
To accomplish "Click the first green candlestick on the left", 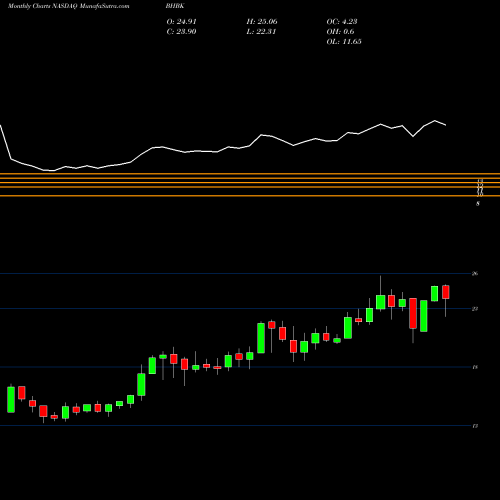I will [11, 399].
